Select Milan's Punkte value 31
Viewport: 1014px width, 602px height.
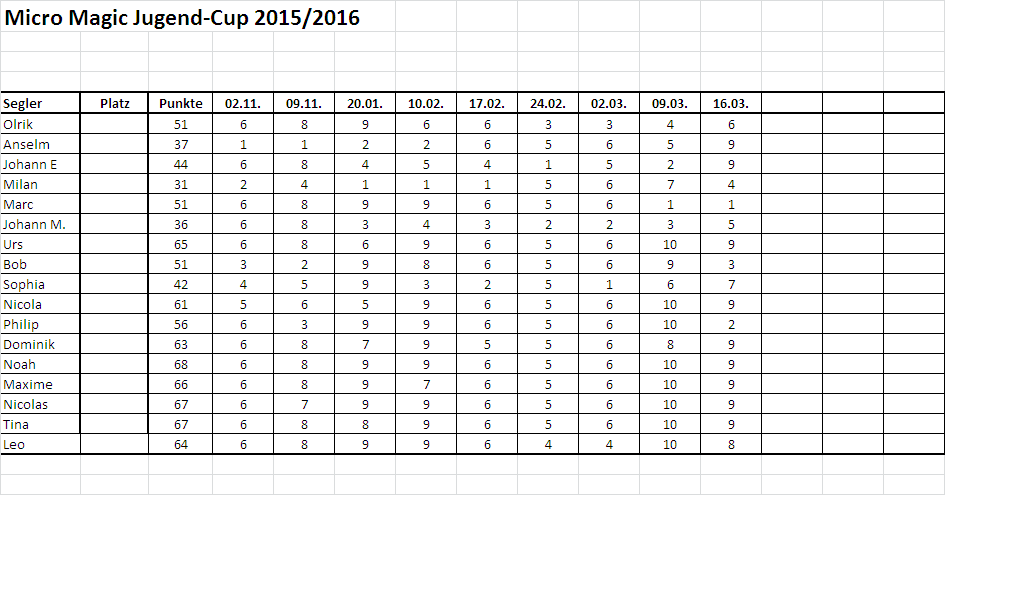click(x=180, y=184)
